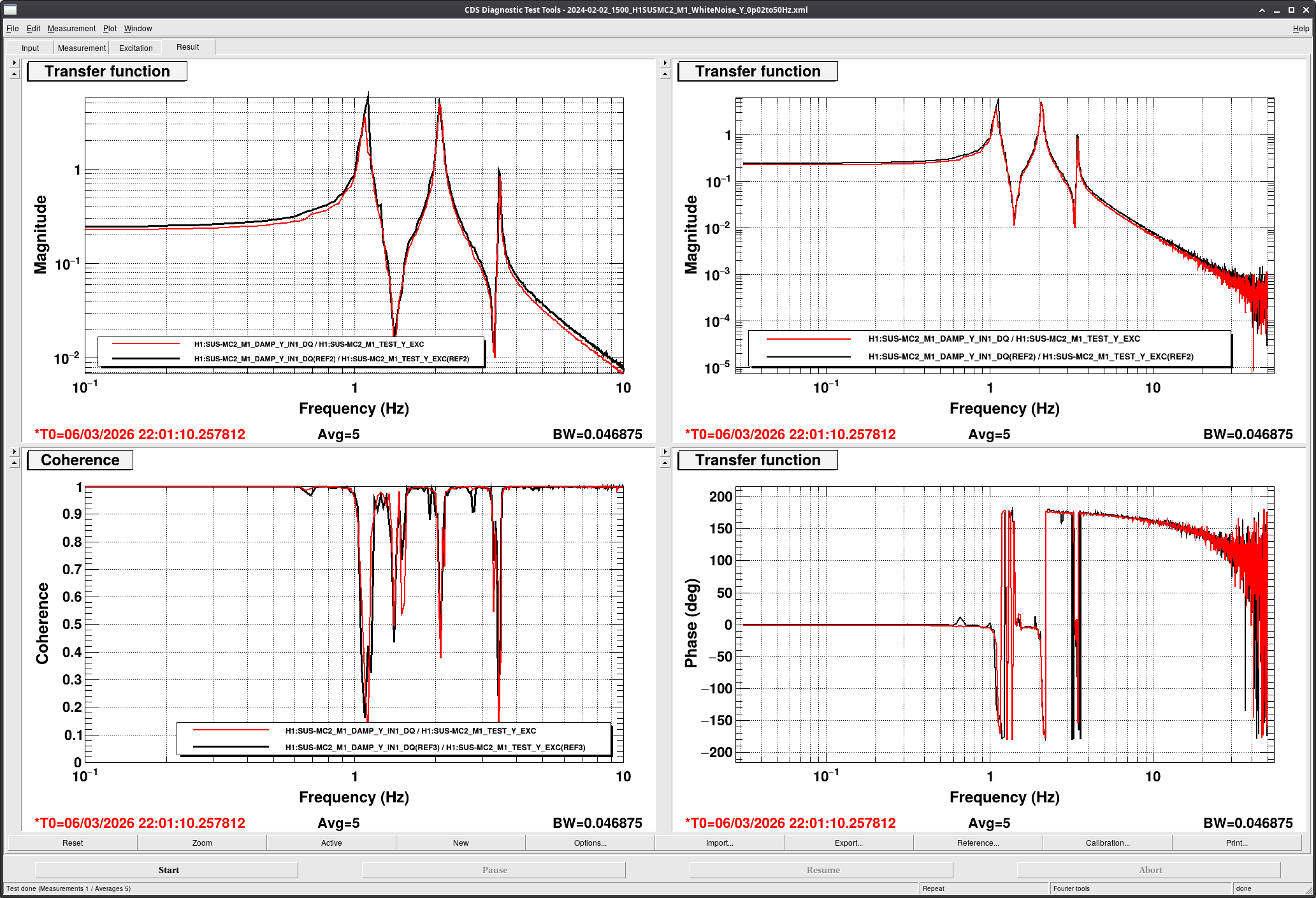Click up-arrow icon beside top-right plot
Screen dimensions: 1316x898
(x=665, y=74)
